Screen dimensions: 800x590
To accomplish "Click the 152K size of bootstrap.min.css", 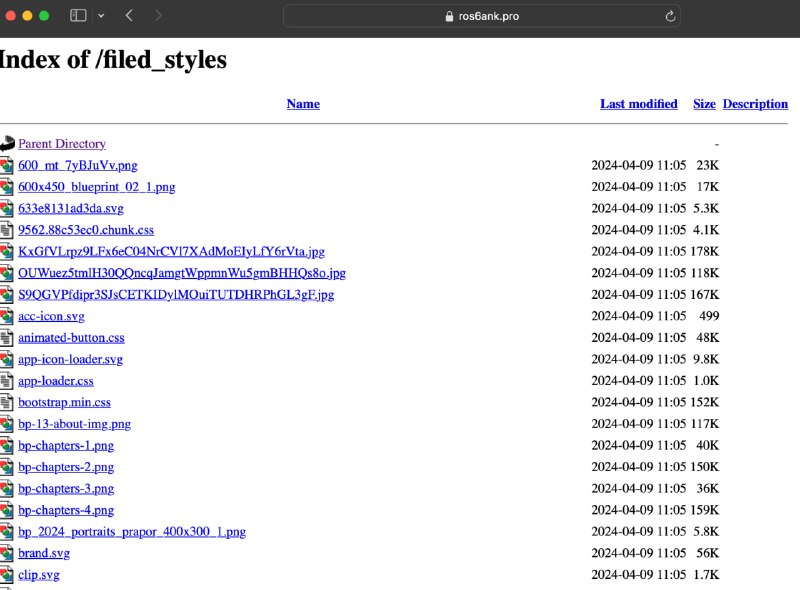I will 705,402.
